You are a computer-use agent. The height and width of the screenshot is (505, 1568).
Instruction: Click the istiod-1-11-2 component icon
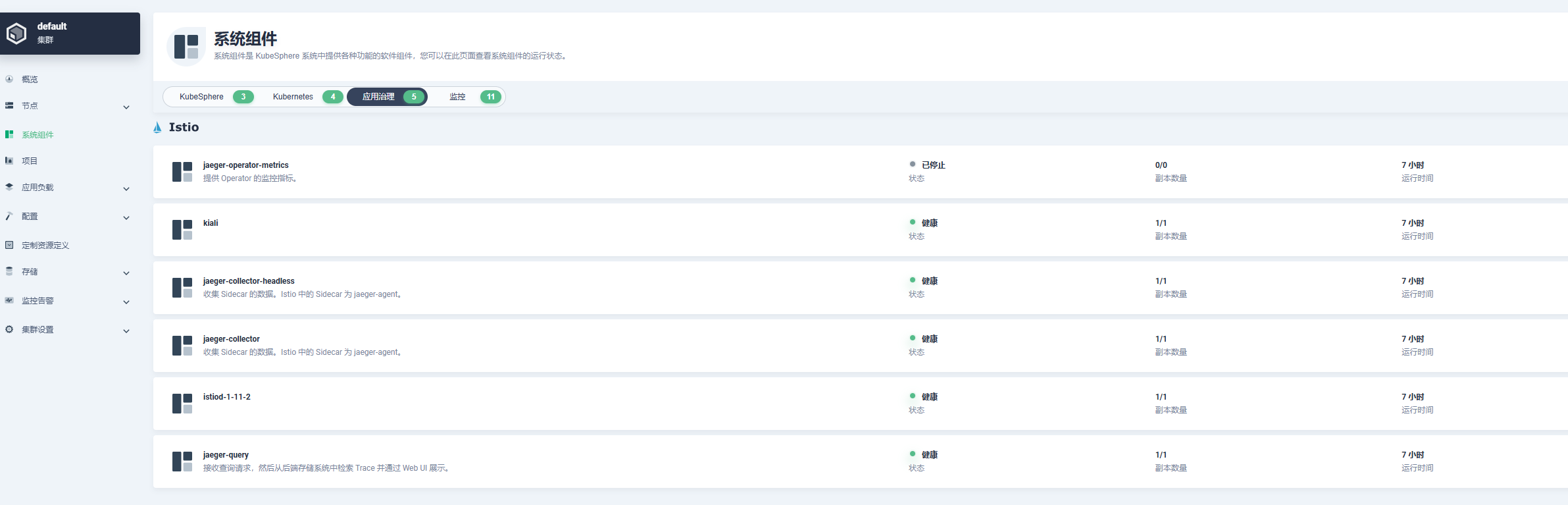182,404
